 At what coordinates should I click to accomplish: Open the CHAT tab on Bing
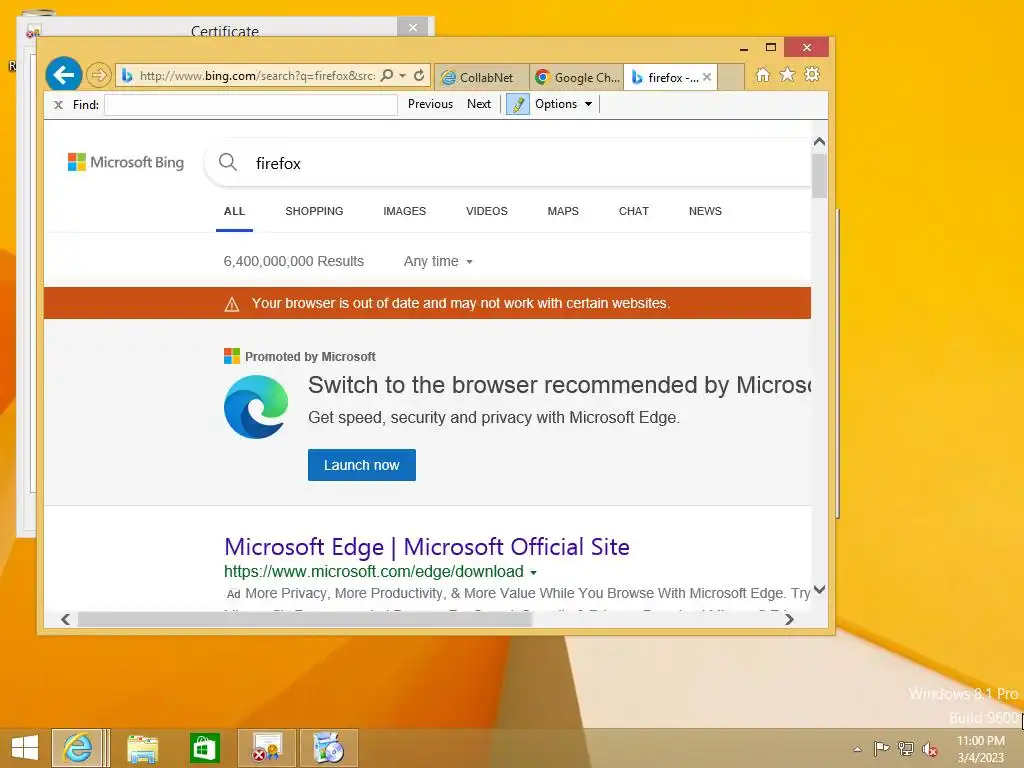click(x=633, y=212)
